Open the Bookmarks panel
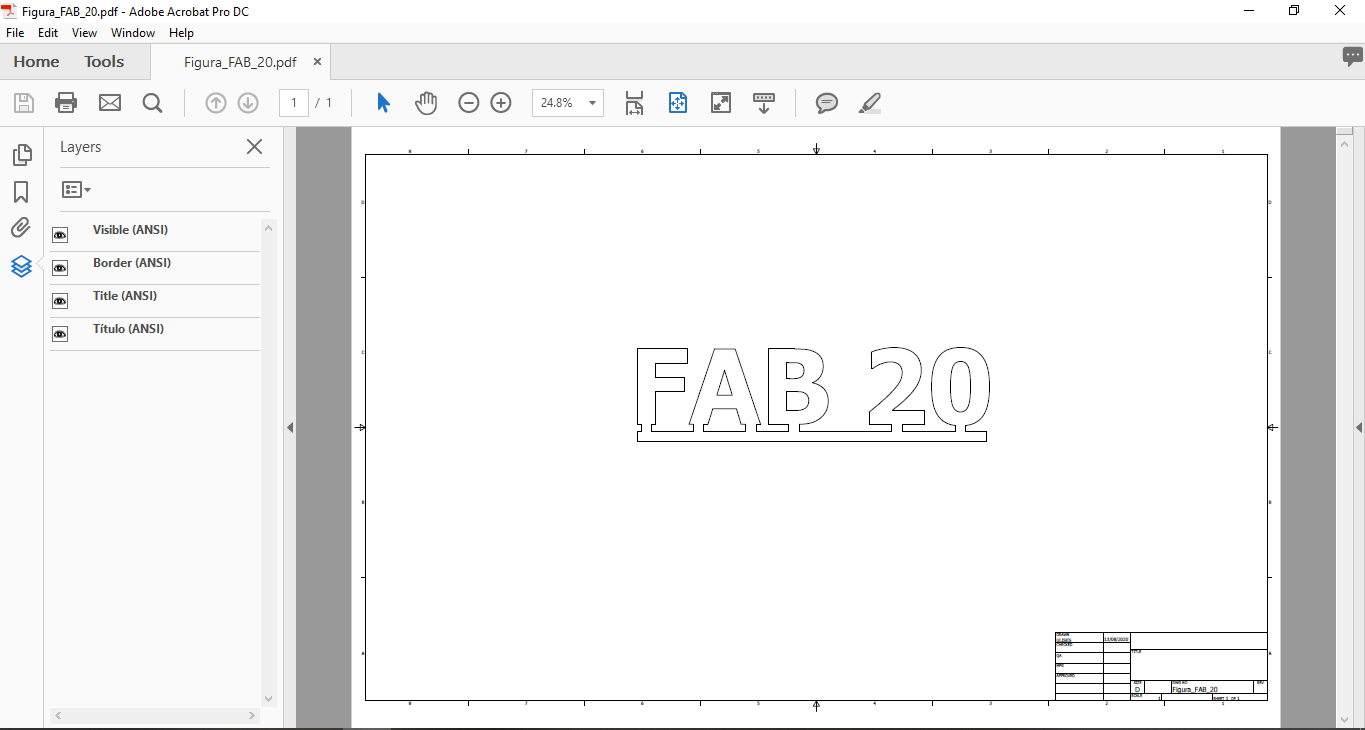 [x=21, y=192]
